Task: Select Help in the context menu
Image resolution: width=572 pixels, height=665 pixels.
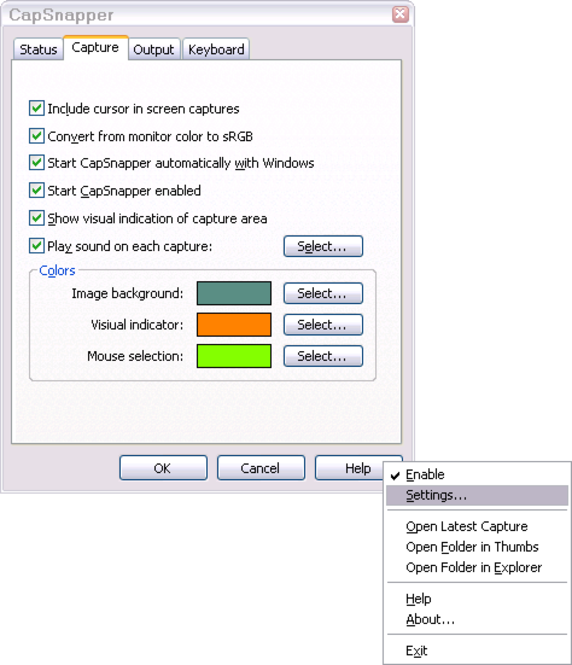Action: pos(477,599)
